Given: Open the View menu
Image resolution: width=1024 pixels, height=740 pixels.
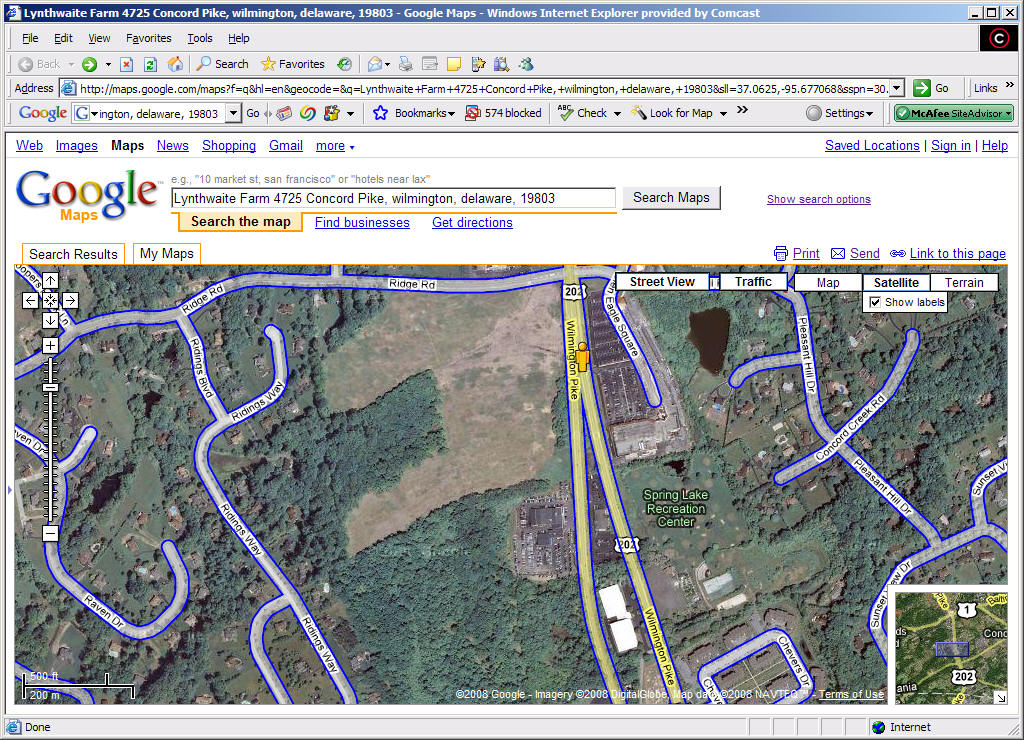Looking at the screenshot, I should (99, 38).
